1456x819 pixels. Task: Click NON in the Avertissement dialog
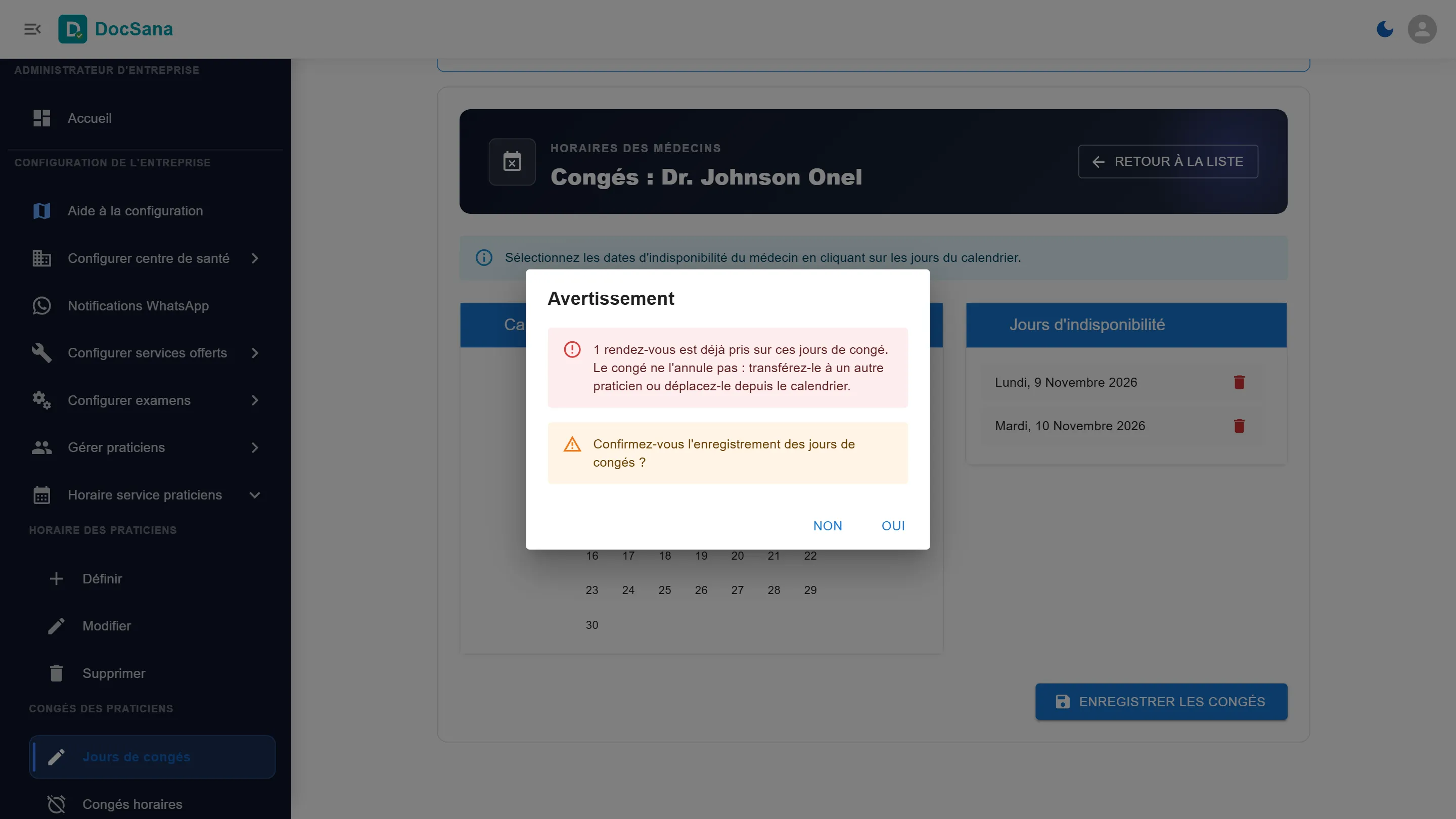(x=828, y=526)
